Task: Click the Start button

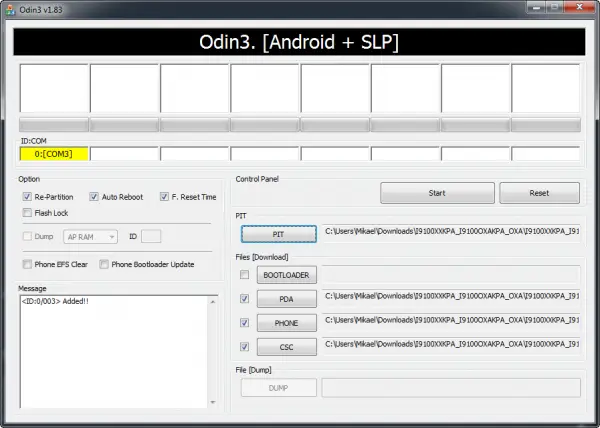Action: point(437,193)
